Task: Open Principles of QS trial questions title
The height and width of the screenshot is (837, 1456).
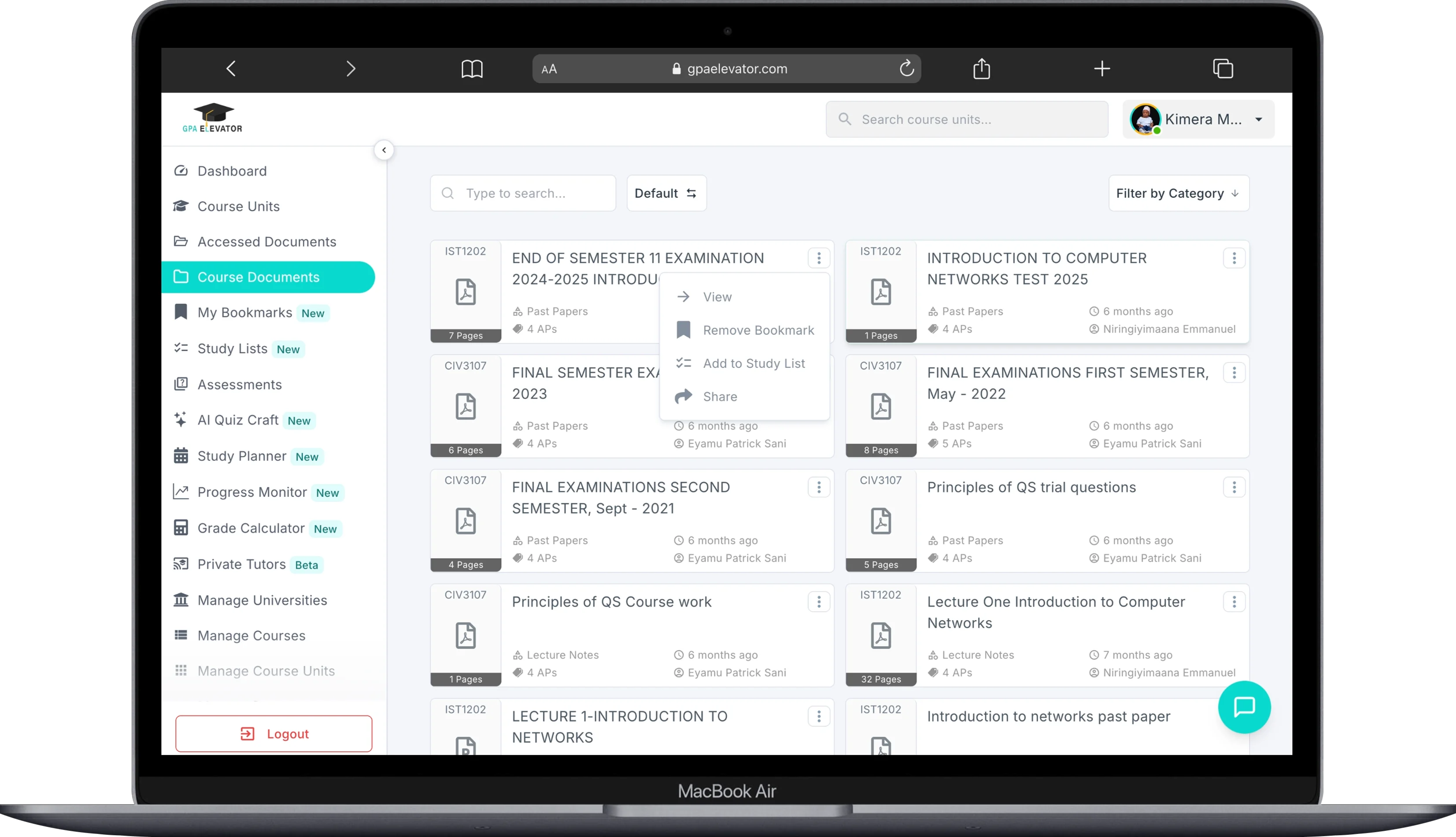Action: [x=1031, y=488]
